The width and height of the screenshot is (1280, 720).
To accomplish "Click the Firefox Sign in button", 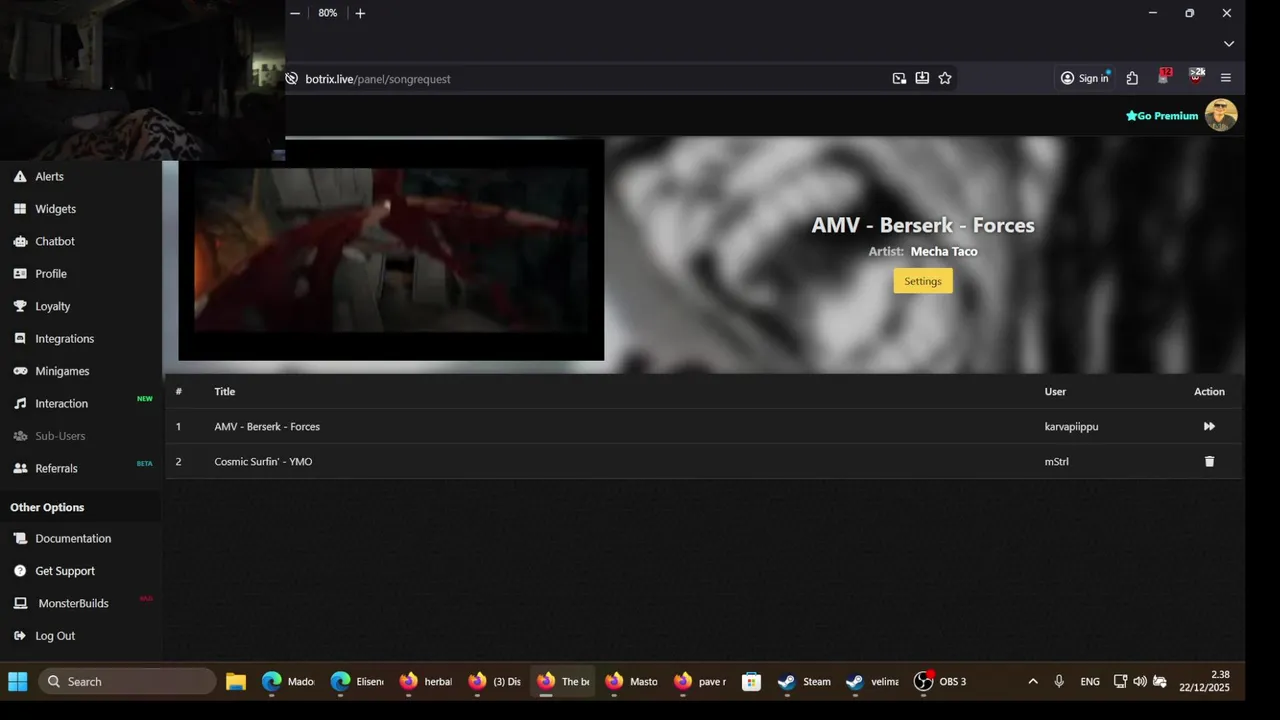I will pos(1085,78).
